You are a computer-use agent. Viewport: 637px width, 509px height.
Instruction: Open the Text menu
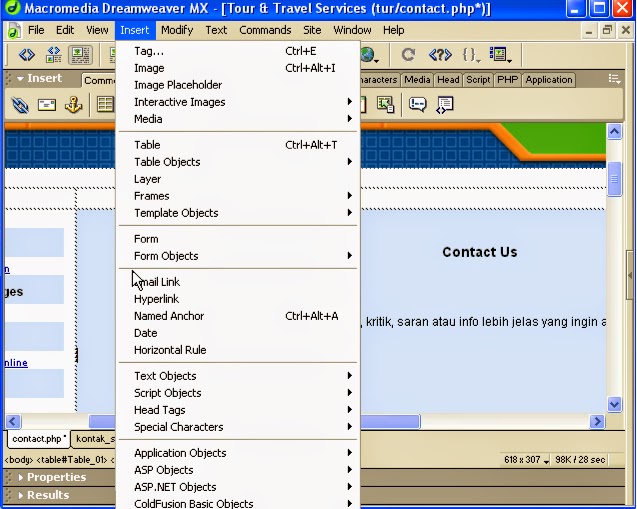point(216,30)
